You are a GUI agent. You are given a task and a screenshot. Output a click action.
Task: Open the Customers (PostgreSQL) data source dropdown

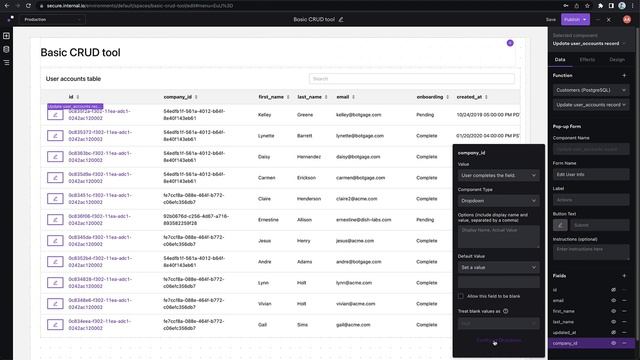pos(591,90)
